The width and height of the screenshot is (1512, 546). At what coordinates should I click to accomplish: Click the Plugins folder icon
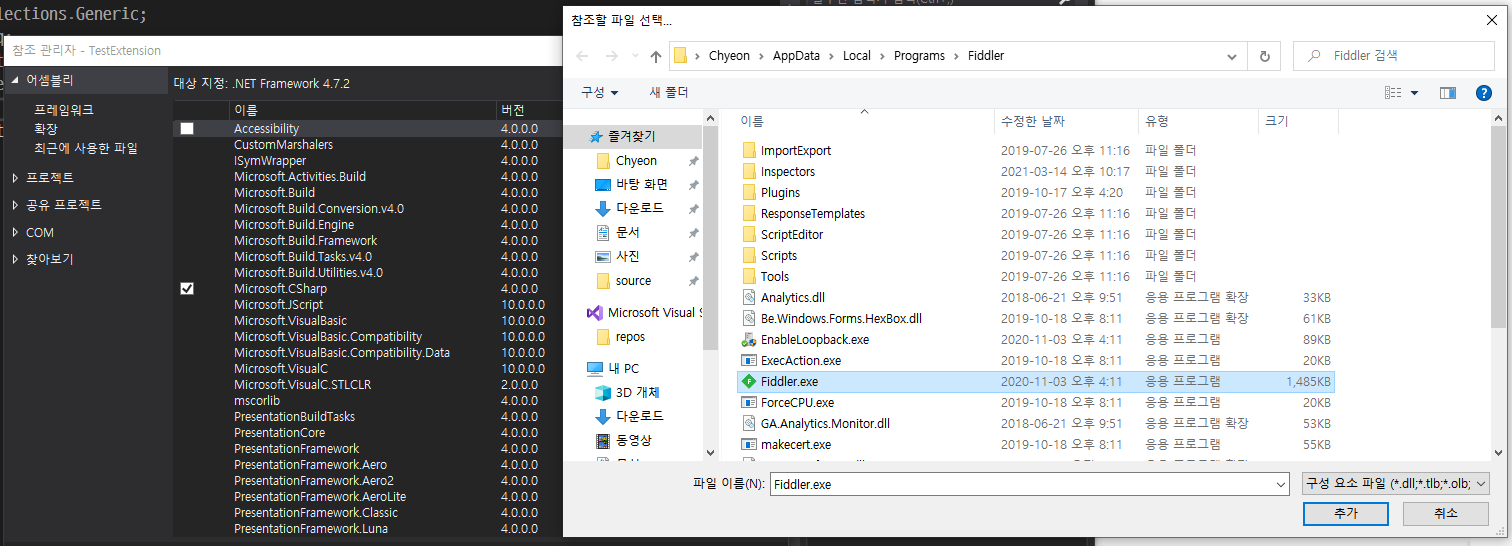749,192
